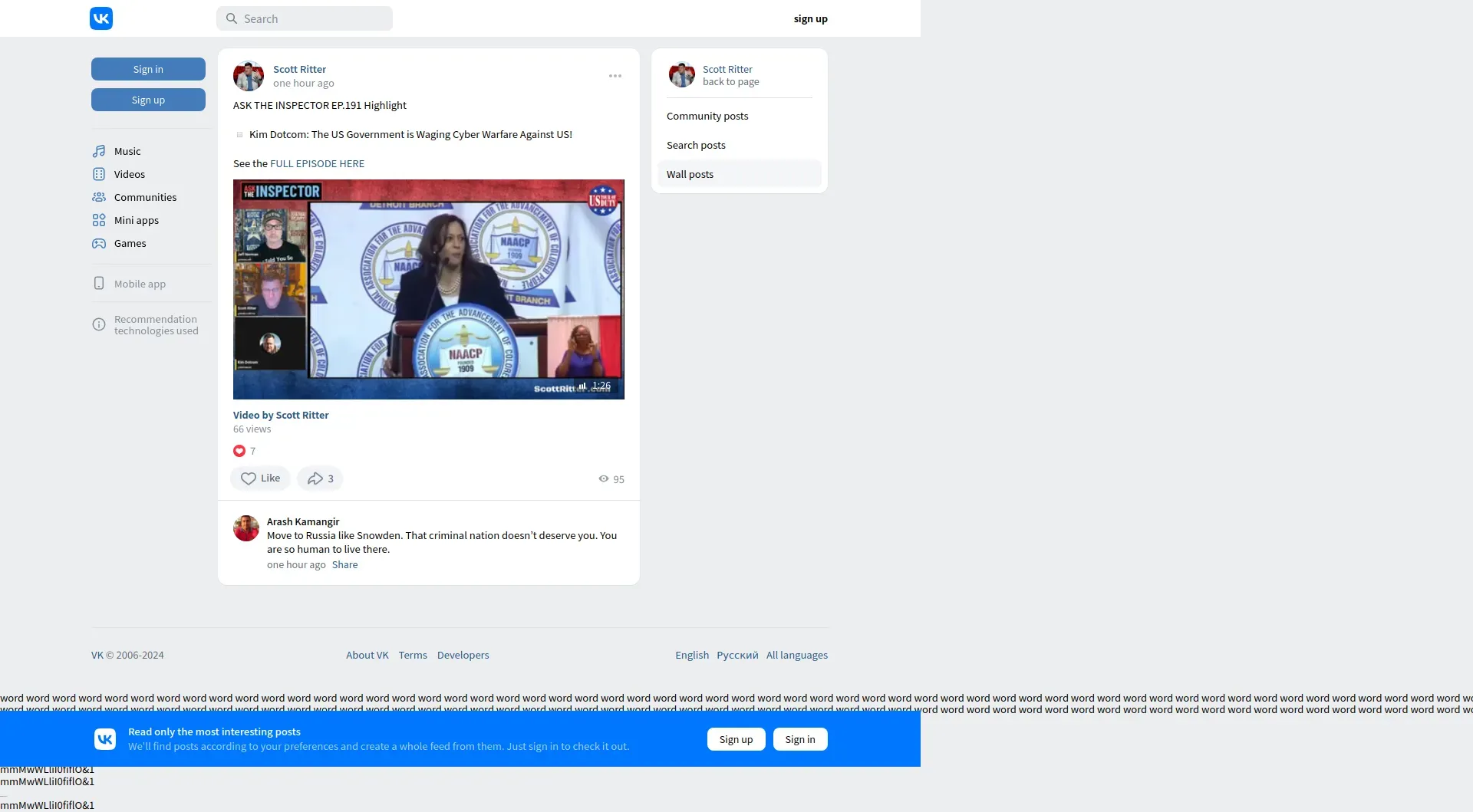Viewport: 1473px width, 812px height.
Task: Open the Music section icon
Action: tap(99, 151)
